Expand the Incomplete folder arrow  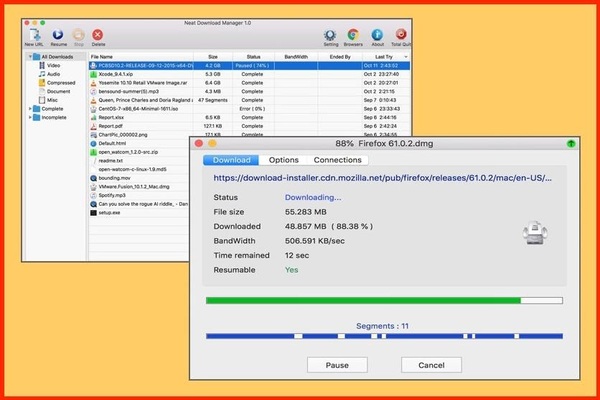(30, 118)
